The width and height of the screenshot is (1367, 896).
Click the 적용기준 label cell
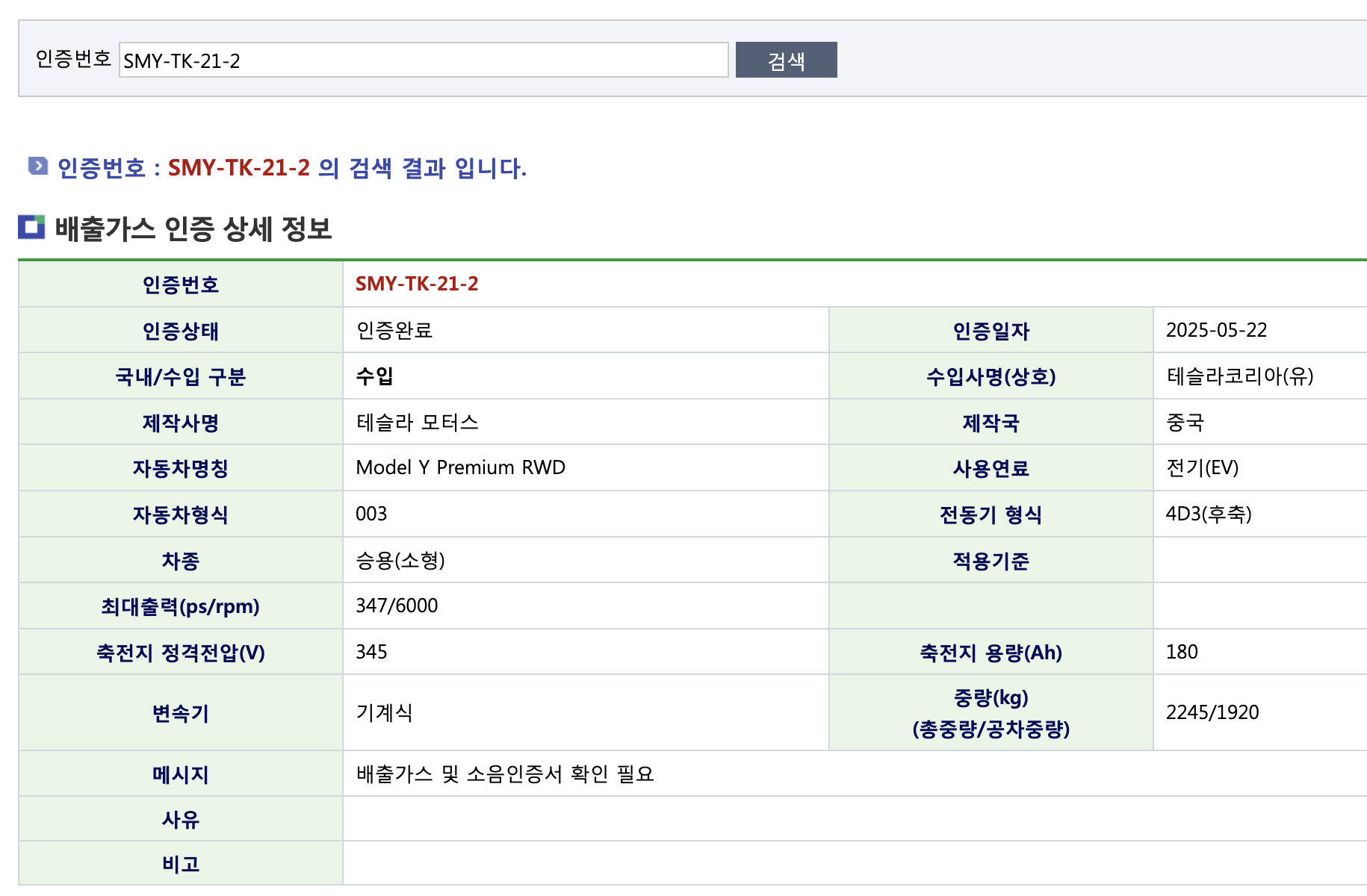[x=991, y=561]
